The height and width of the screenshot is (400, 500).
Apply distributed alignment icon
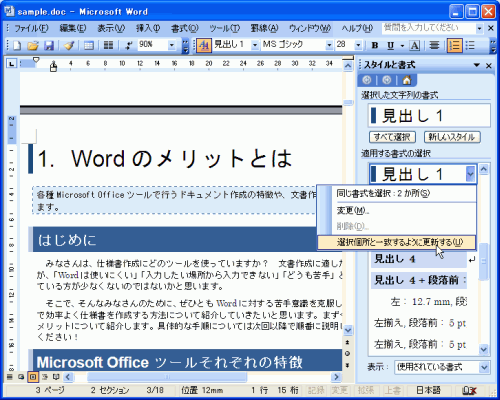point(434,45)
